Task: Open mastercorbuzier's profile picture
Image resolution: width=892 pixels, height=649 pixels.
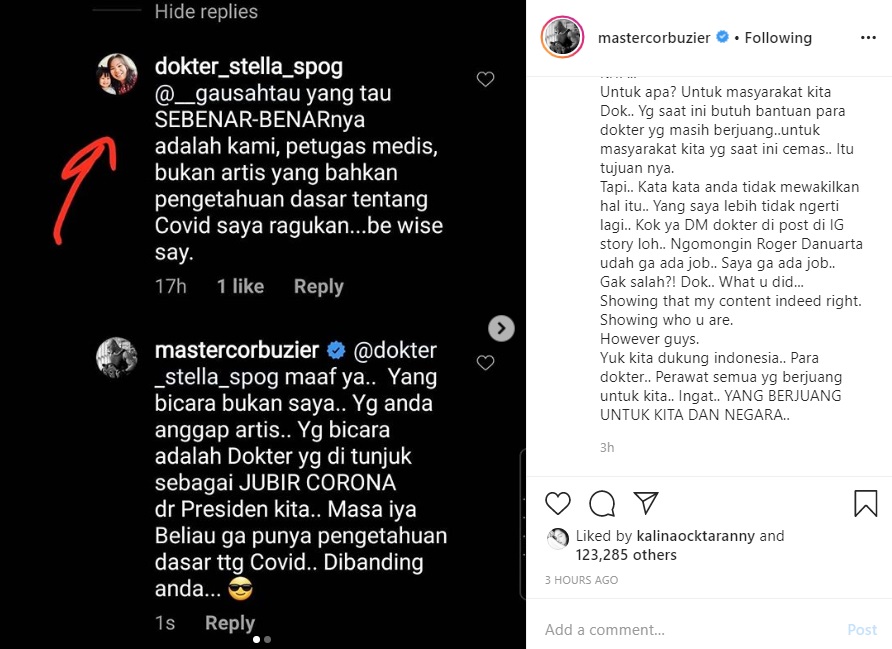Action: 561,37
